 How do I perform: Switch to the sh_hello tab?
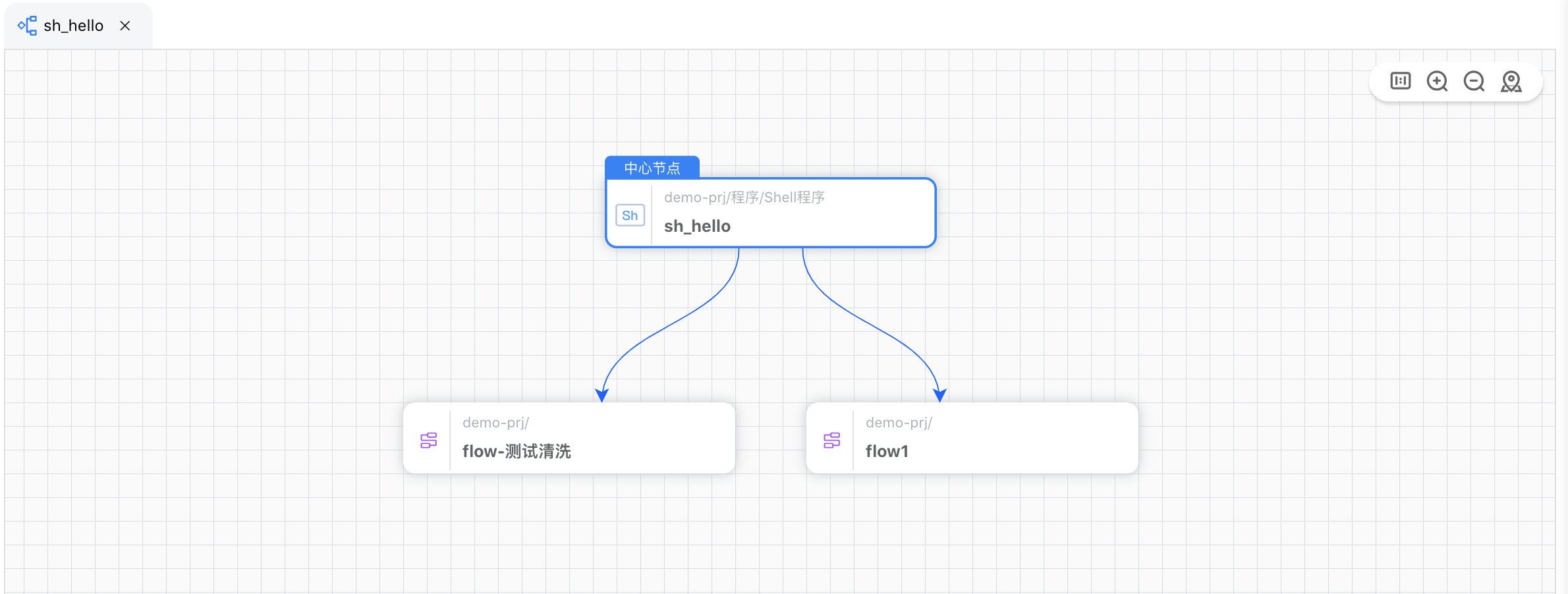tap(72, 25)
